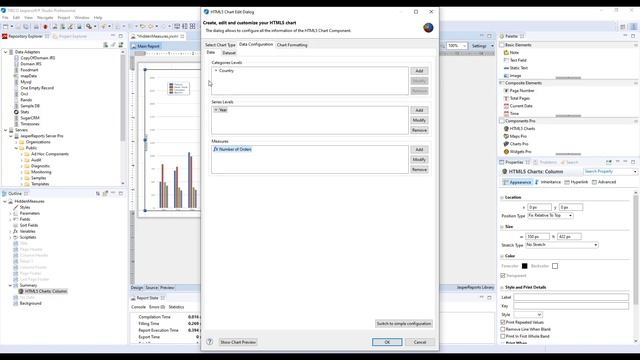Expand the Organizations folder
The height and width of the screenshot is (360, 640).
(16, 142)
